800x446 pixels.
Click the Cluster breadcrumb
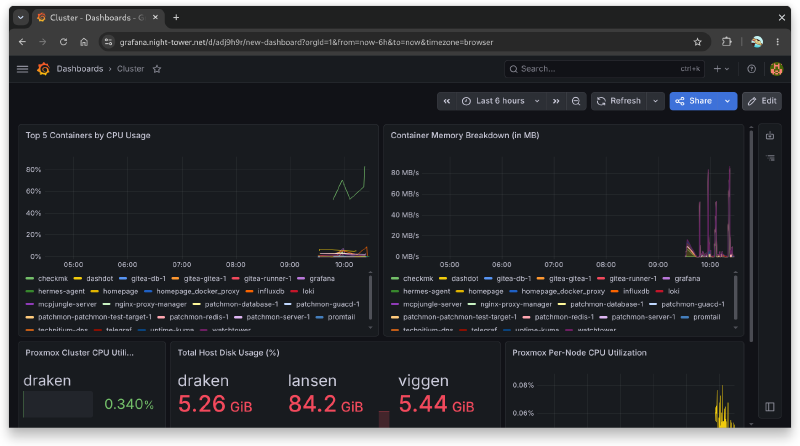click(x=130, y=69)
